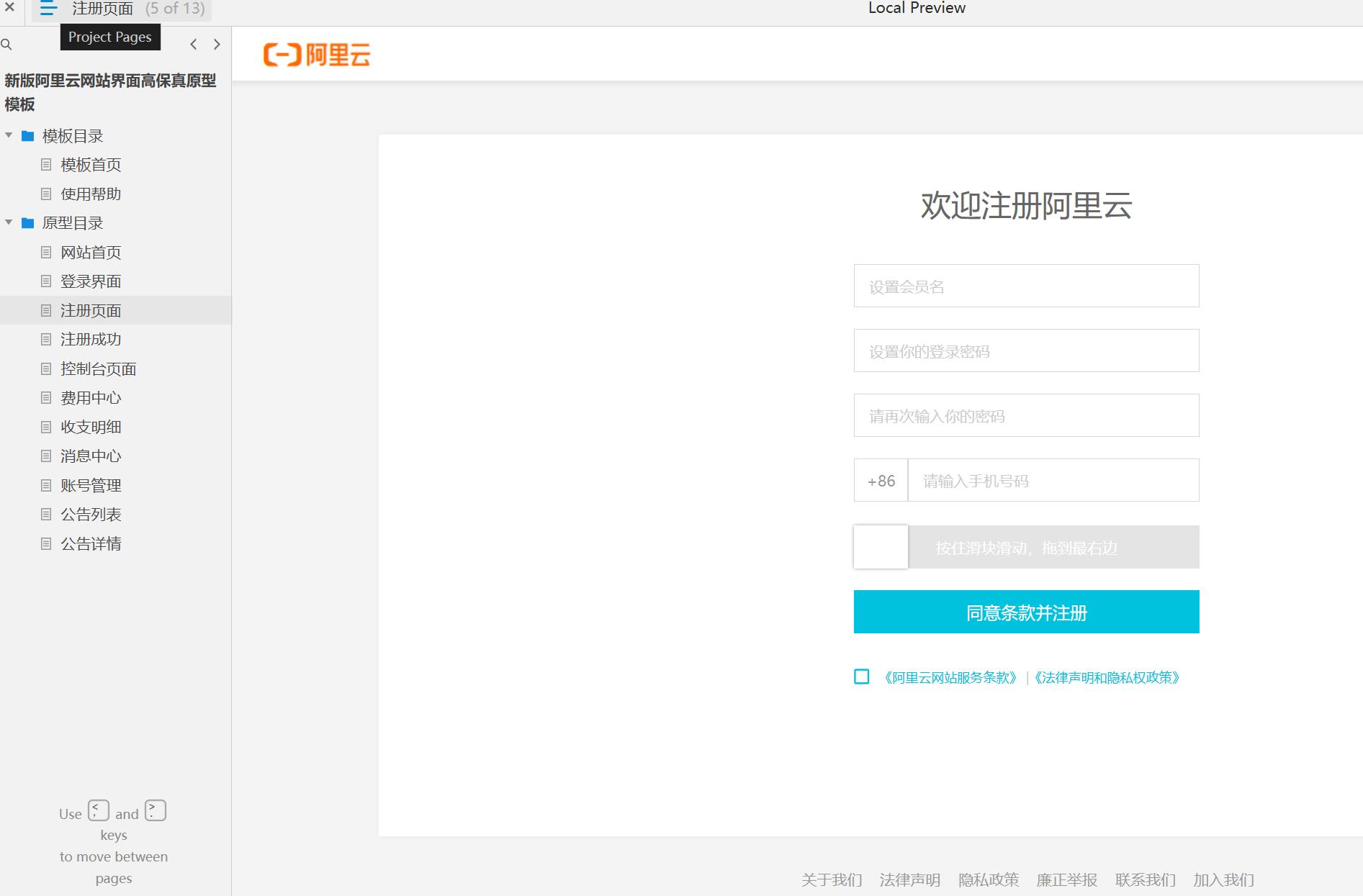1363x896 pixels.
Task: Click the white slider verification handle
Action: [x=881, y=547]
